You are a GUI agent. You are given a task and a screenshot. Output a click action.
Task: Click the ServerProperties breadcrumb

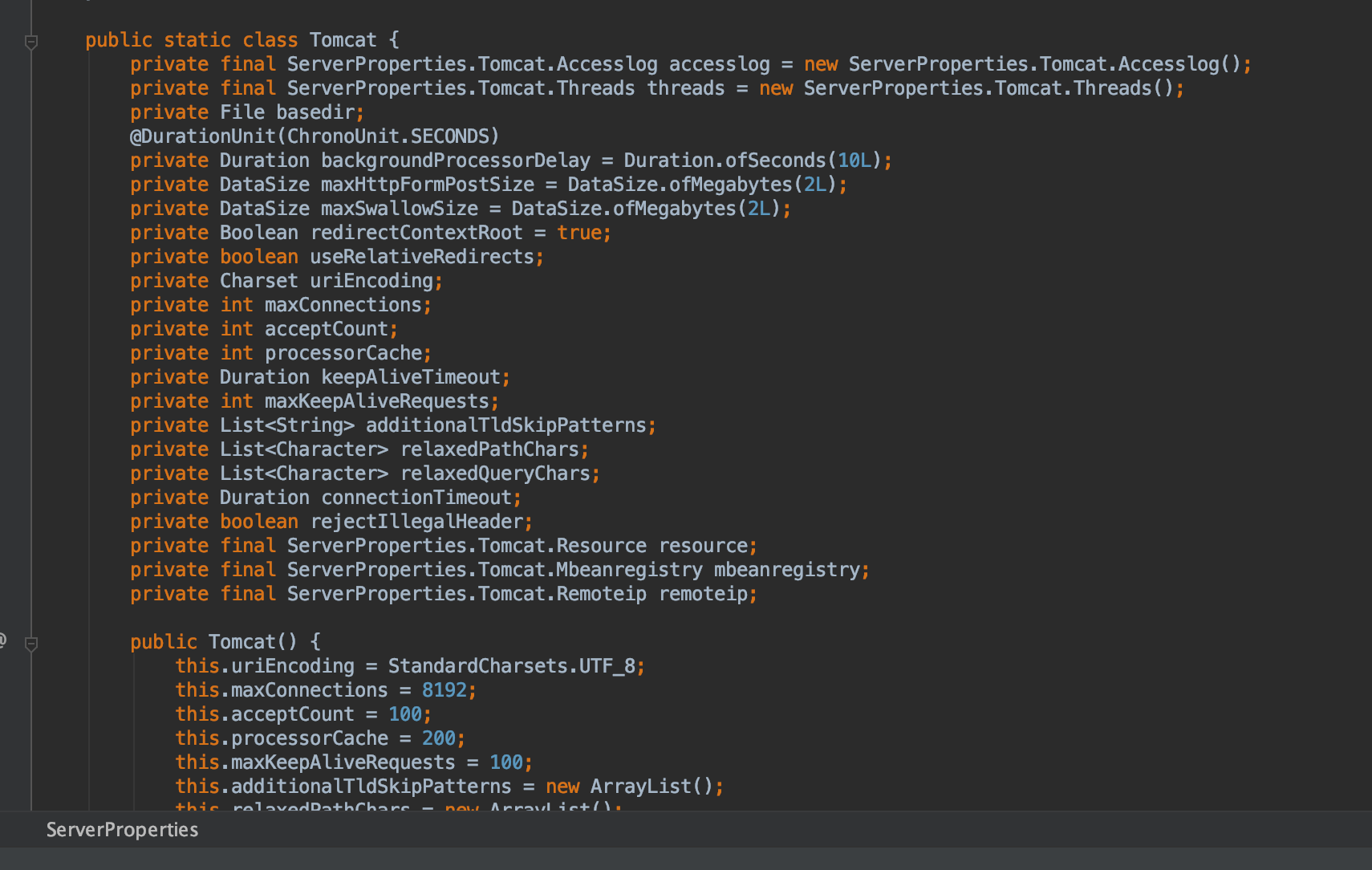(x=122, y=830)
